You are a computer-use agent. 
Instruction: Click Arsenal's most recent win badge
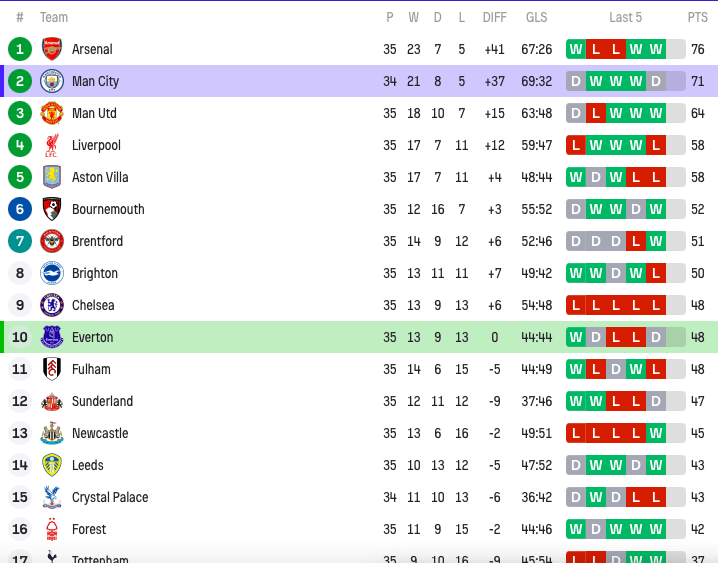656,49
